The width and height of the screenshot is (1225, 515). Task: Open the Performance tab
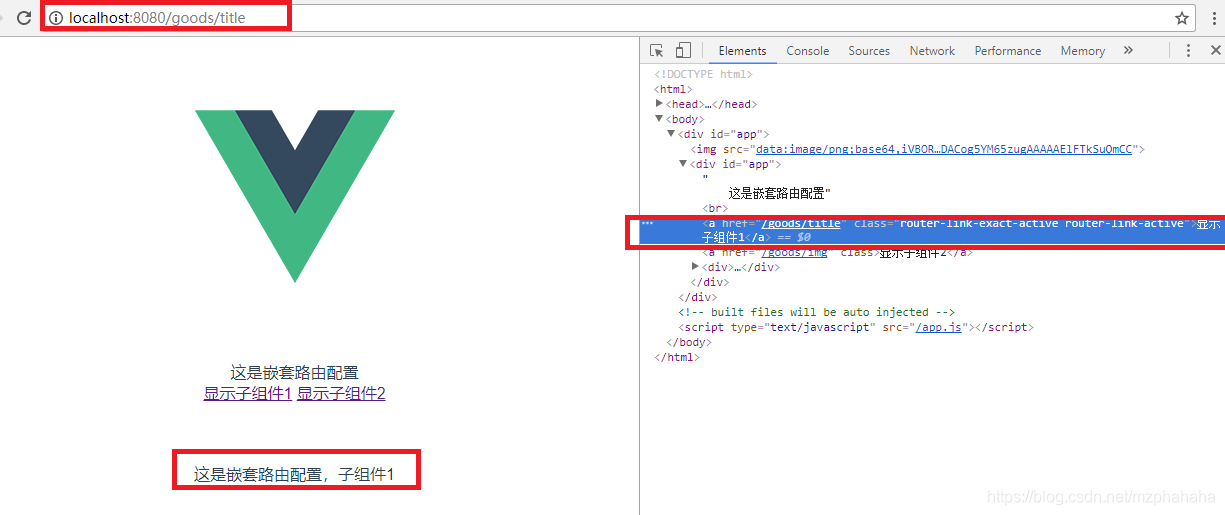[1008, 51]
